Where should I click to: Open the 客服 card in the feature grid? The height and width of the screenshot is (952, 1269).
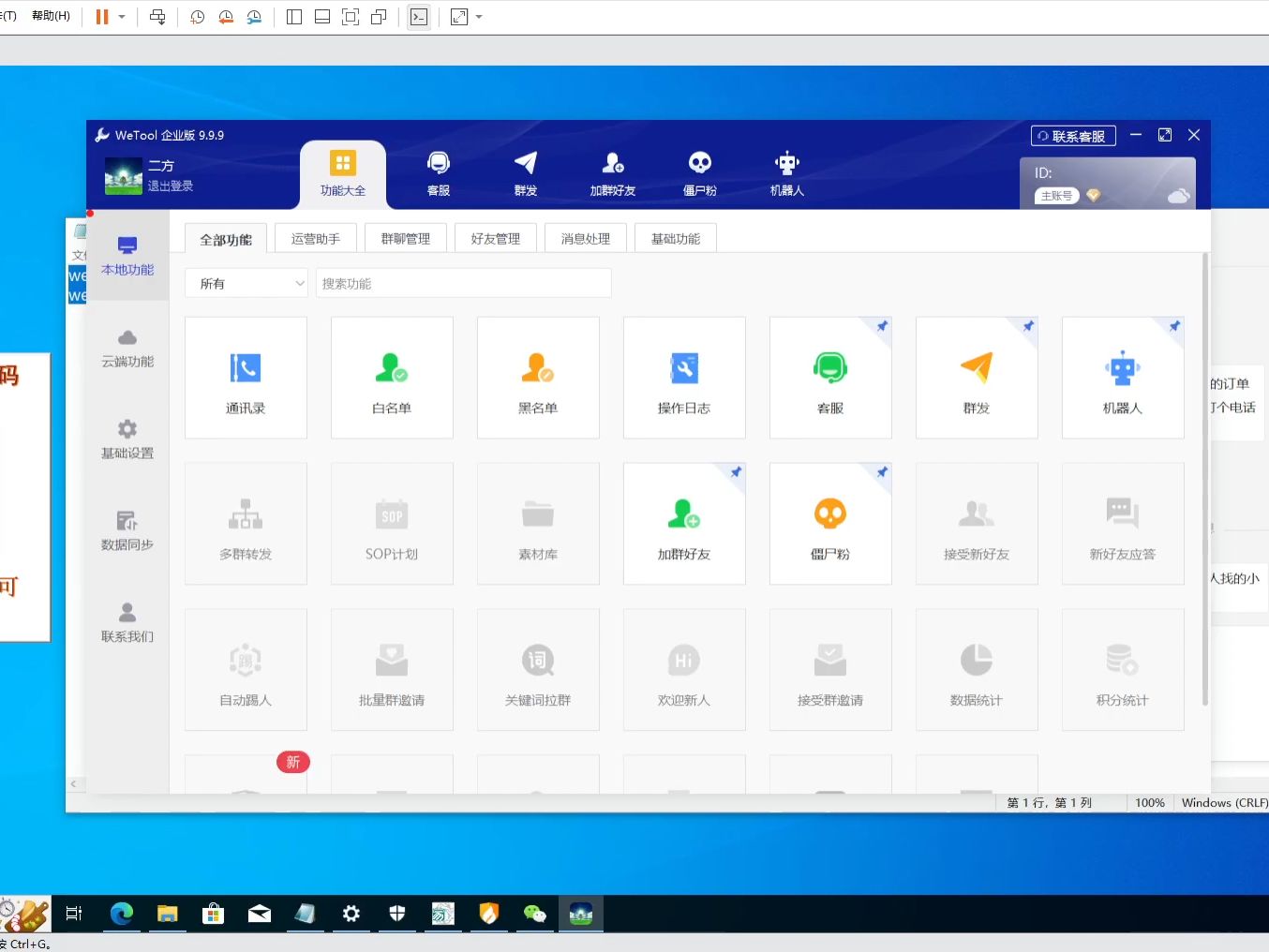pyautogui.click(x=830, y=378)
